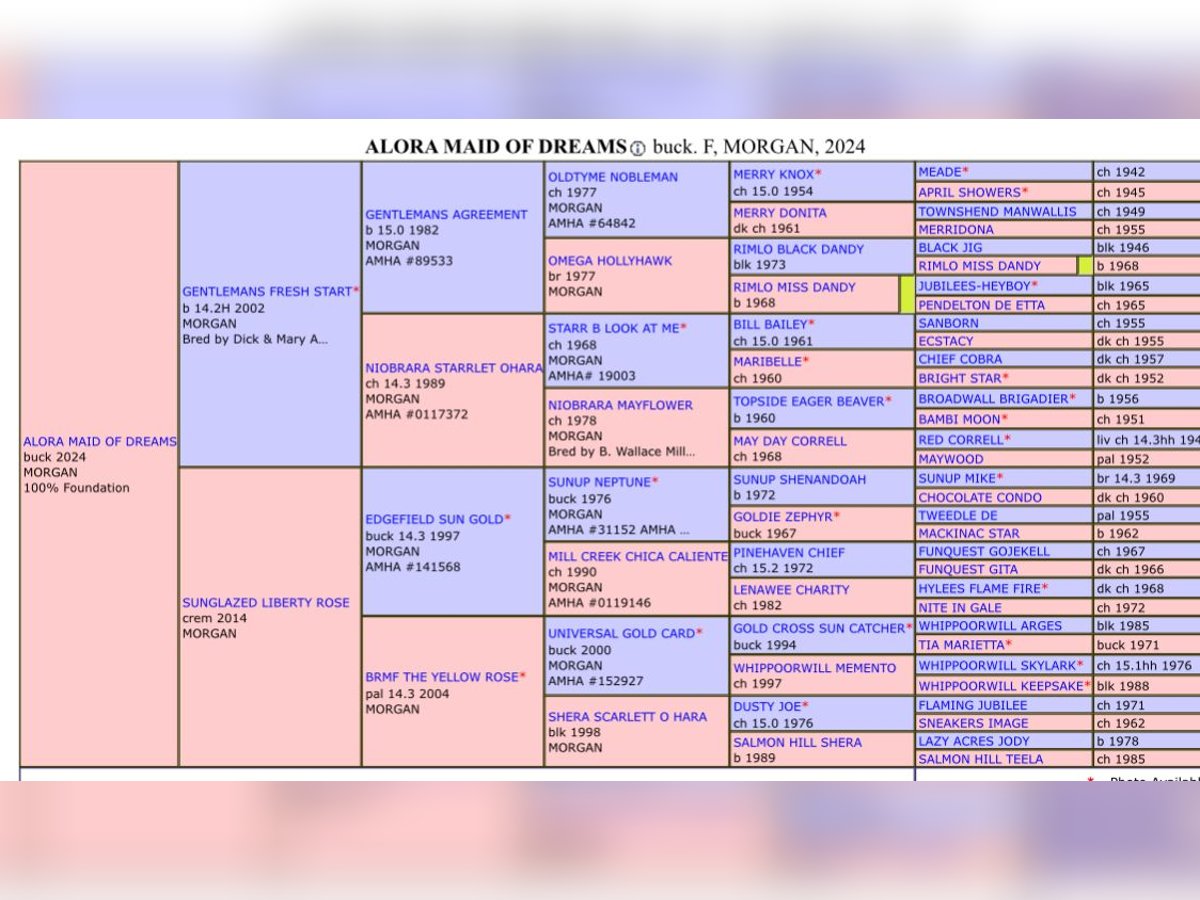This screenshot has height=900, width=1200.
Task: Click the red asterisk after BRMF THE YELLOW ROSE
Action: click(523, 677)
